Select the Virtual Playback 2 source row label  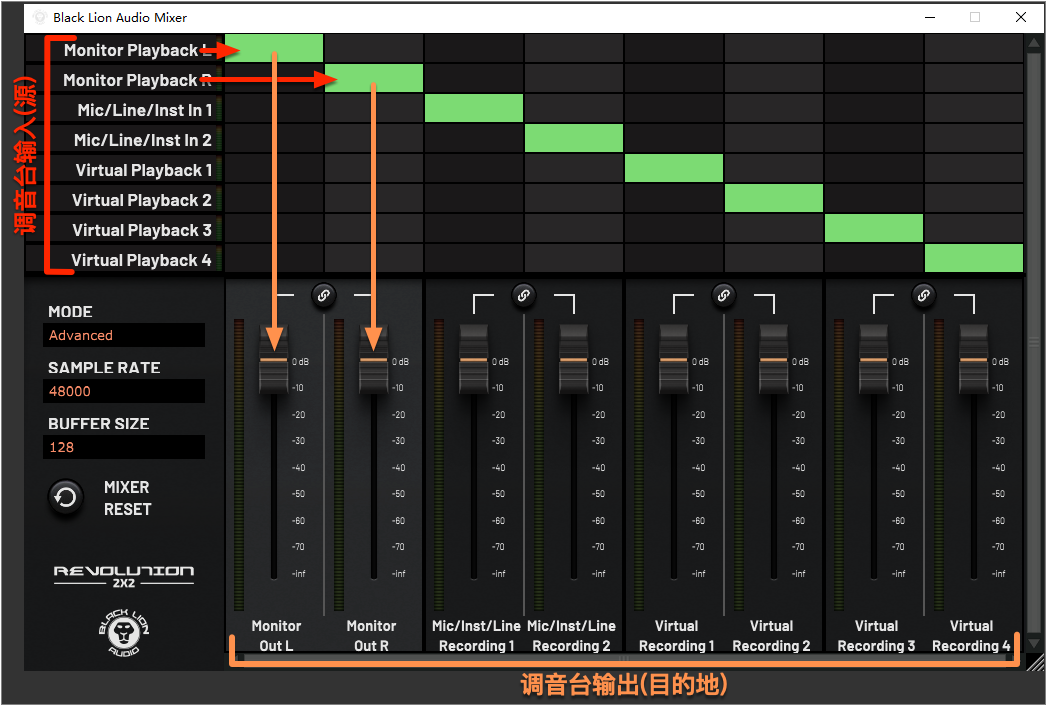142,200
